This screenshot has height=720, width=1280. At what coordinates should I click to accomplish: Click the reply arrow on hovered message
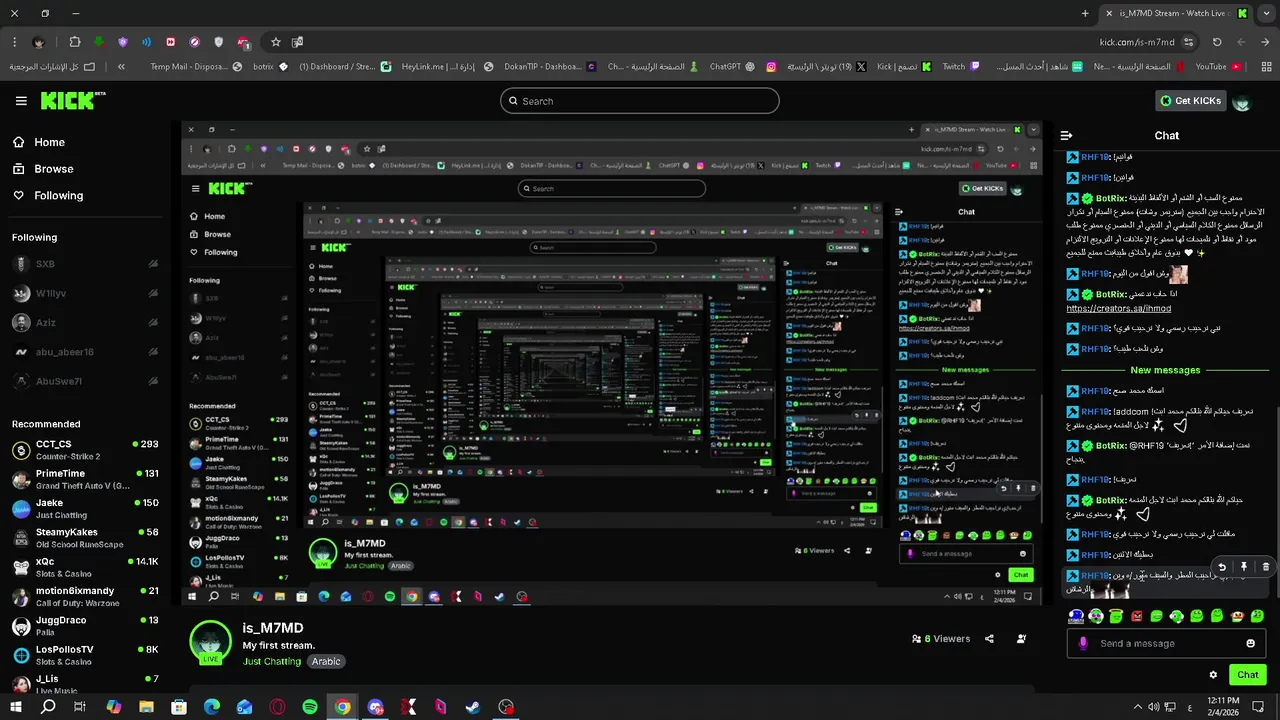(x=1222, y=567)
